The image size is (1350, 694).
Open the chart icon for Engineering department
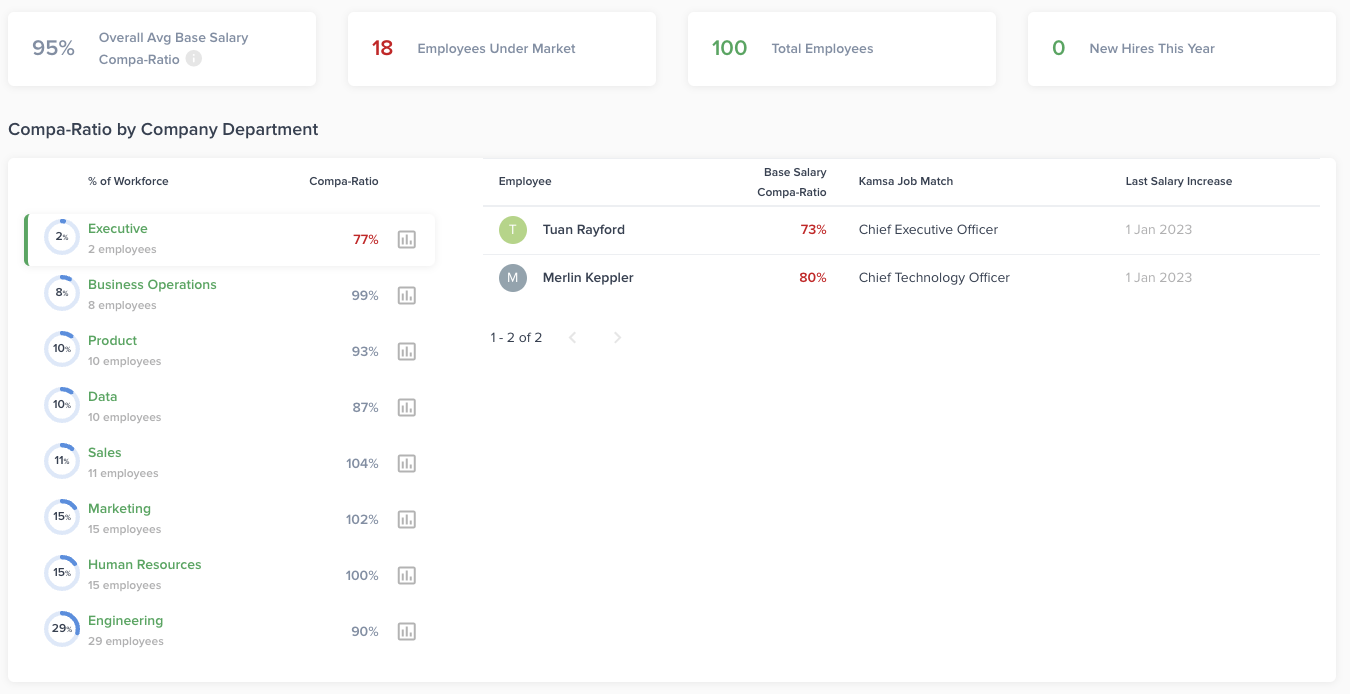coord(406,631)
